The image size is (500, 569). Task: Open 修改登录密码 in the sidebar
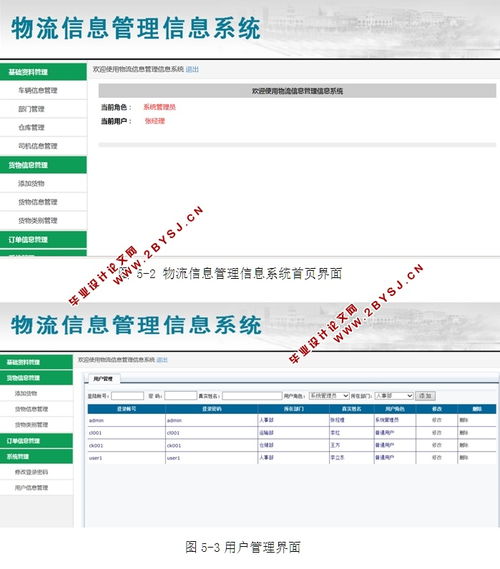(31, 472)
